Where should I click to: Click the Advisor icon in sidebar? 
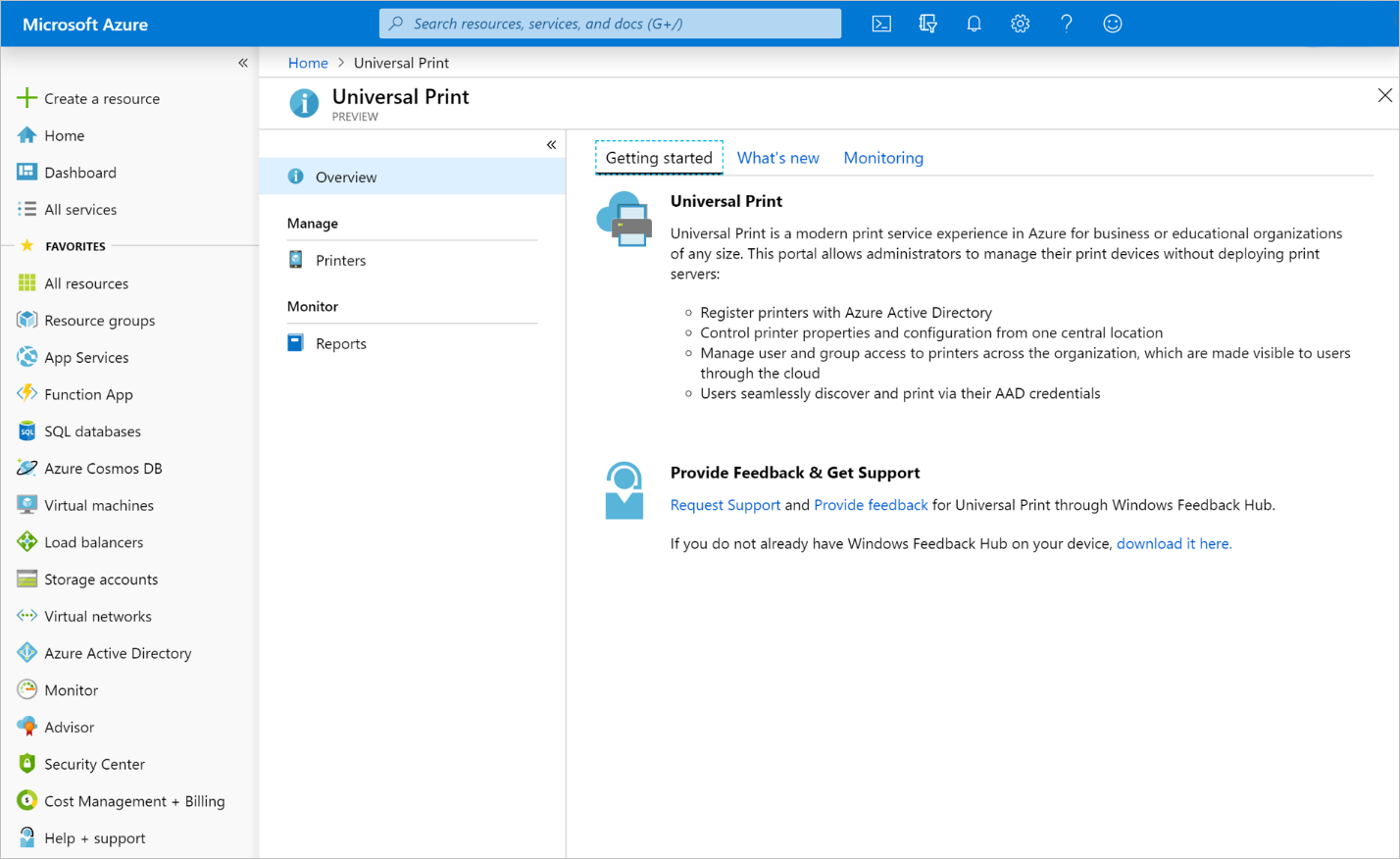(26, 727)
